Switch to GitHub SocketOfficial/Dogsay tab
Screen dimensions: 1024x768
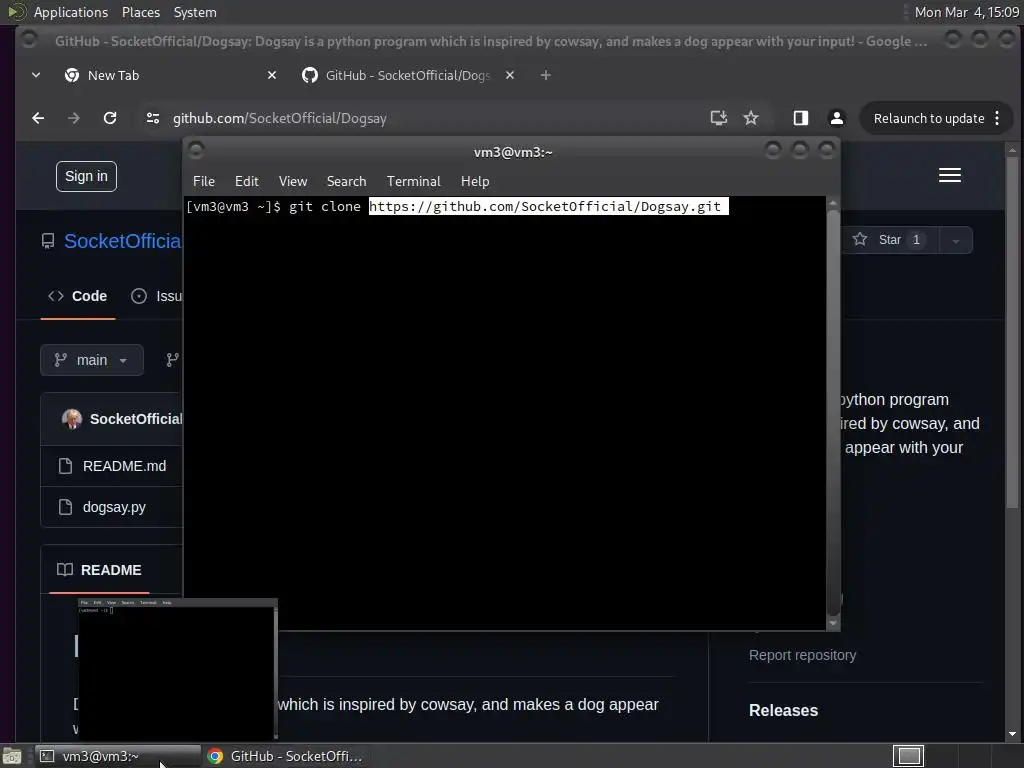tap(408, 75)
